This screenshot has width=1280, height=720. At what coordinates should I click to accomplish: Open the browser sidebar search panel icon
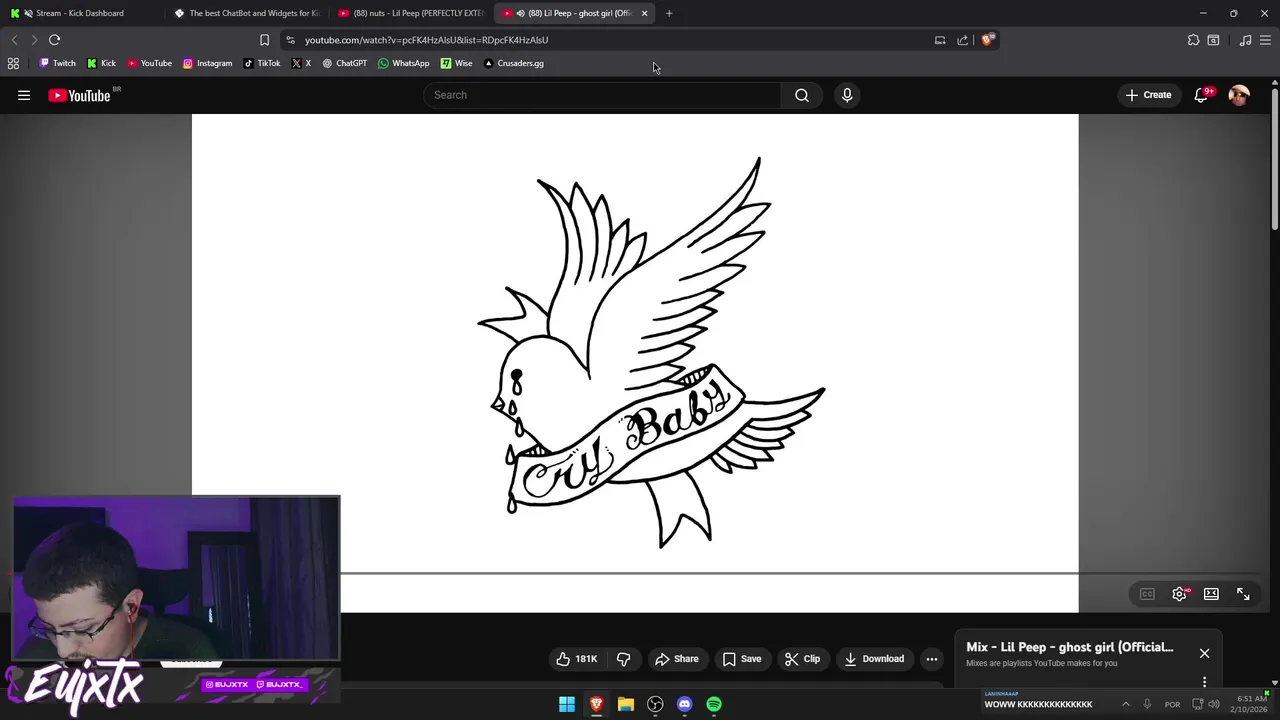tap(1213, 40)
